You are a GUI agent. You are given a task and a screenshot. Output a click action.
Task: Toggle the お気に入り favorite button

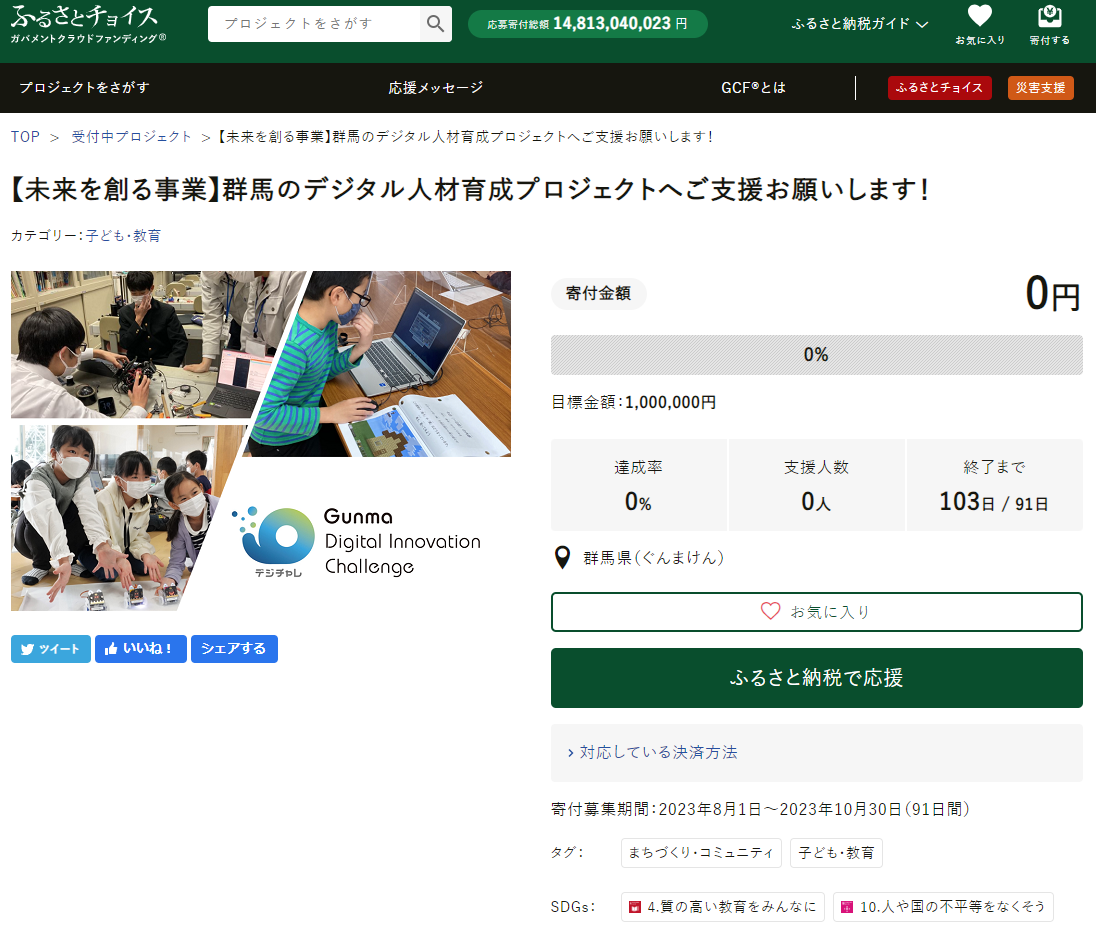coord(816,612)
